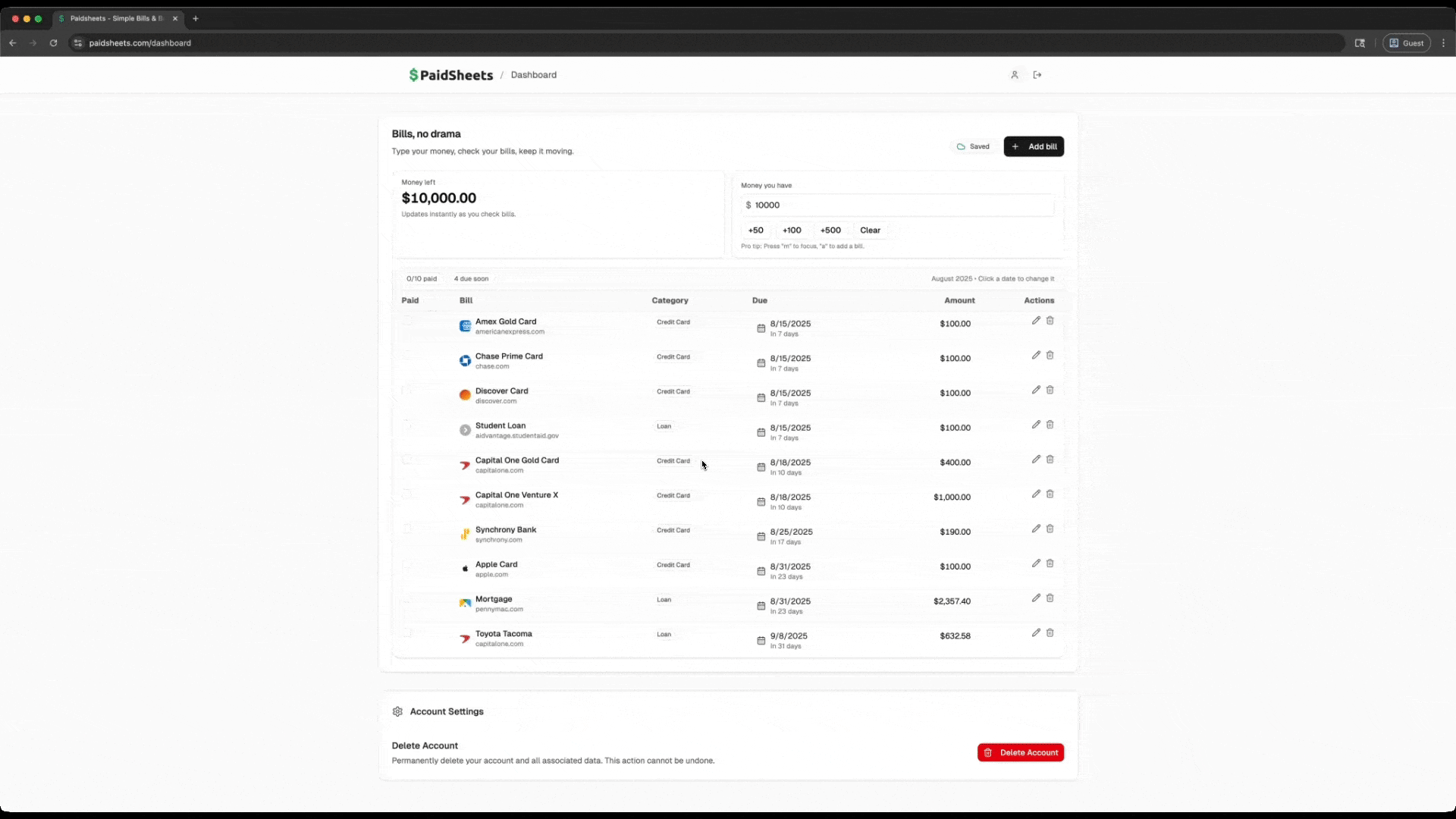Change the Toyota Tacoma due date 9/8/2025
Viewport: 1456px width, 819px height.
[789, 636]
